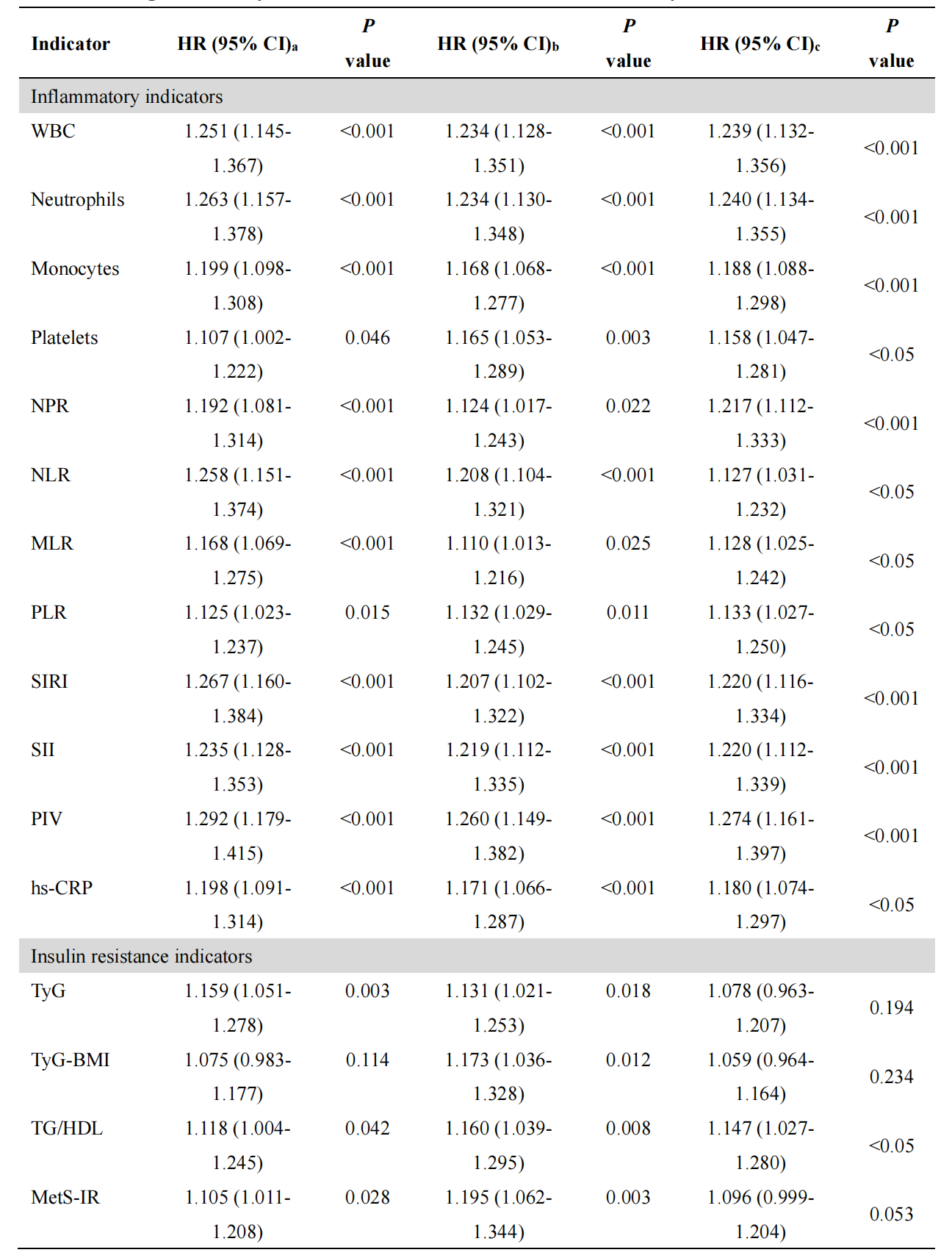Select the TyG P value 0.194

click(891, 1008)
